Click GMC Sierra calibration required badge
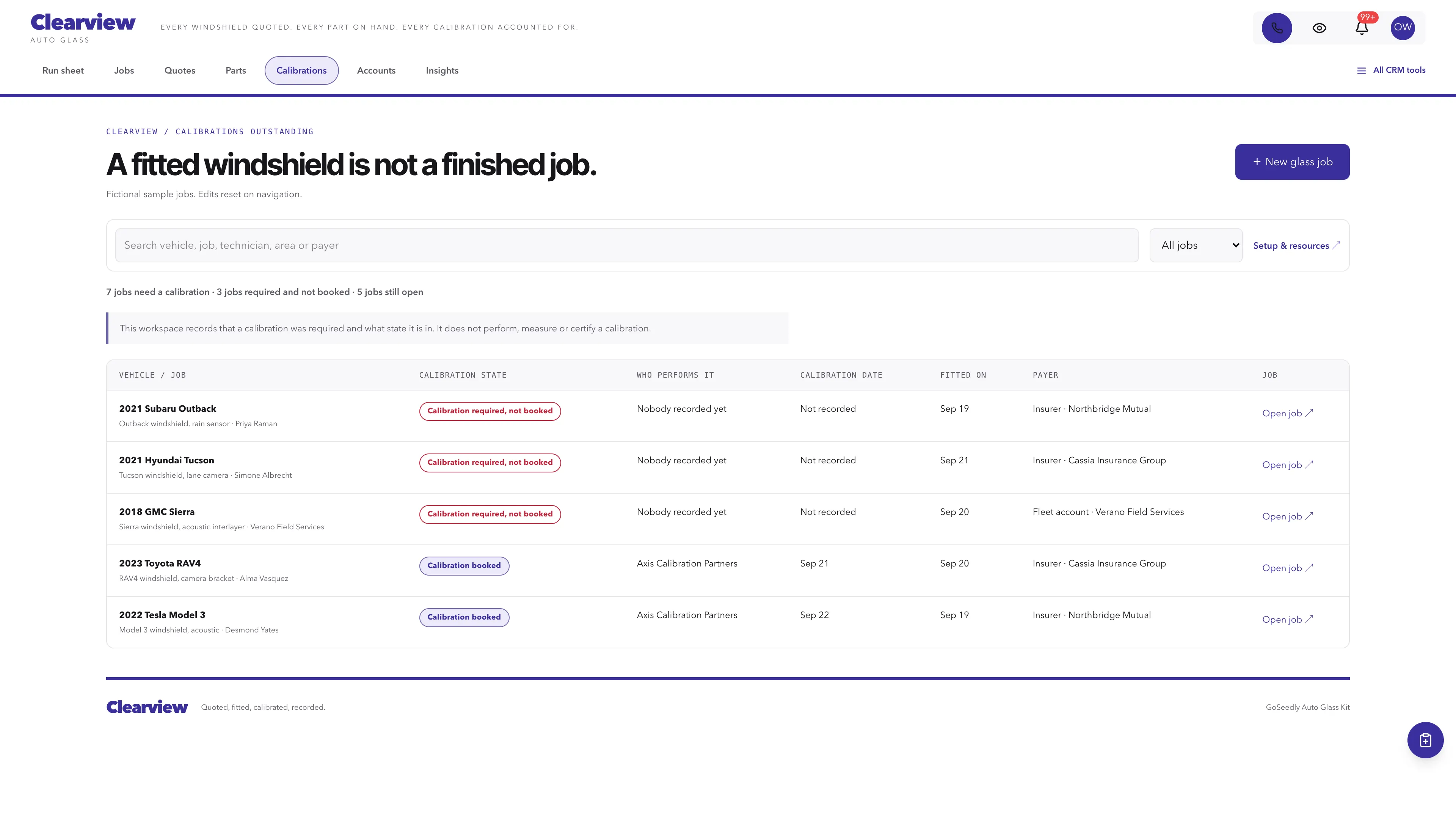 pos(490,514)
